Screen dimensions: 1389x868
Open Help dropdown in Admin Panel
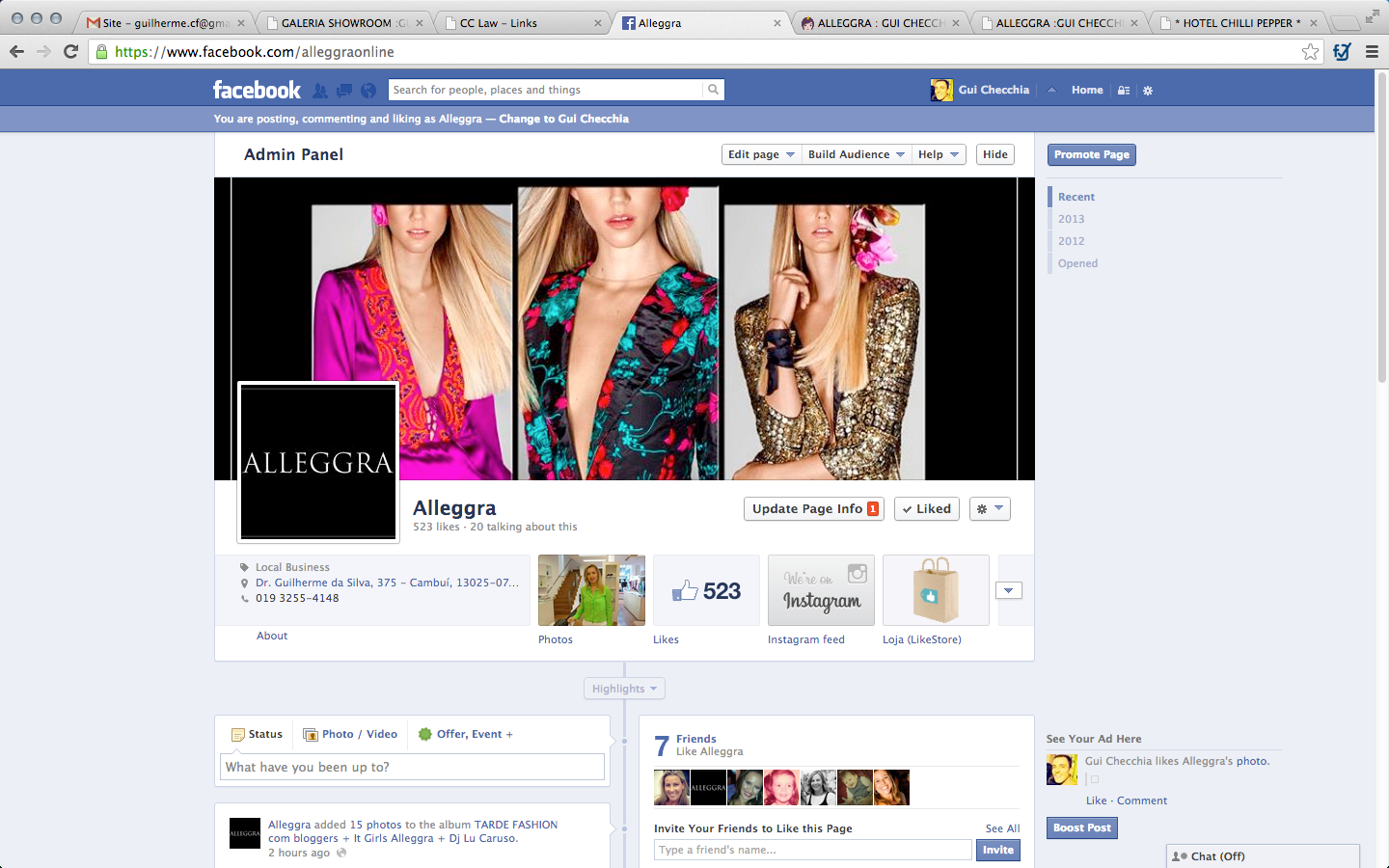click(939, 154)
